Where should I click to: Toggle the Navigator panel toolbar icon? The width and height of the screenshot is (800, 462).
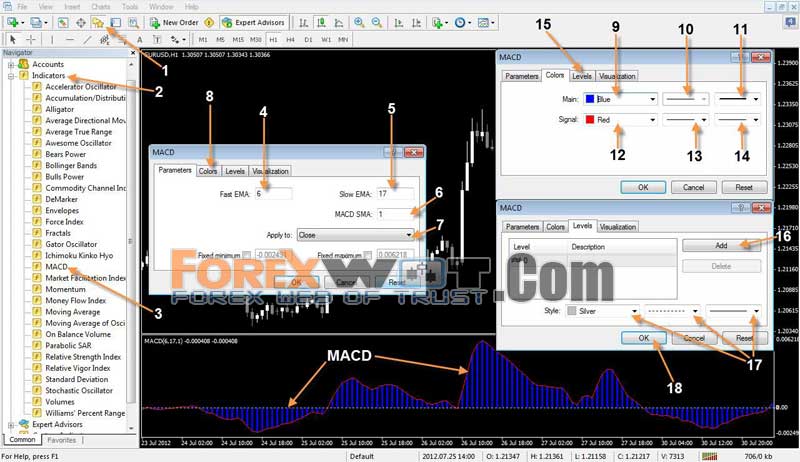click(98, 22)
